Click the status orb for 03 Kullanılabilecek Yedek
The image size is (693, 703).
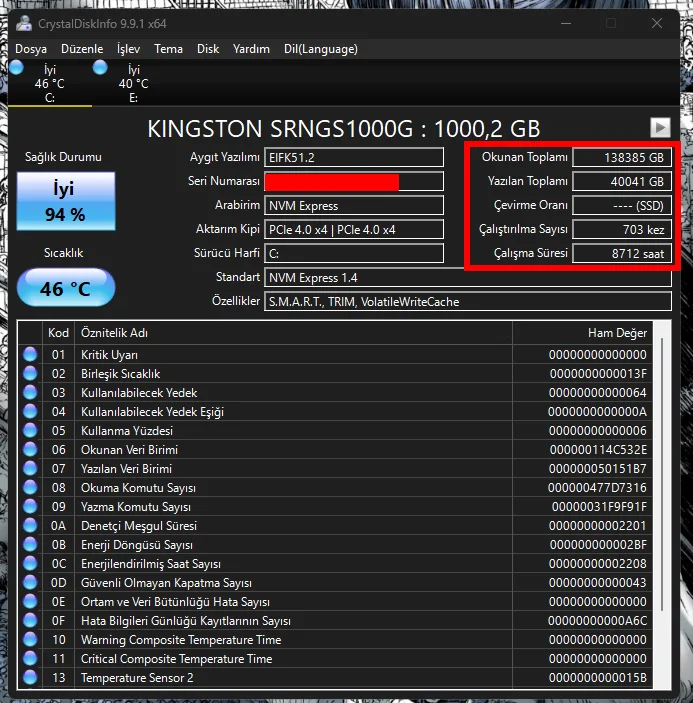30,392
